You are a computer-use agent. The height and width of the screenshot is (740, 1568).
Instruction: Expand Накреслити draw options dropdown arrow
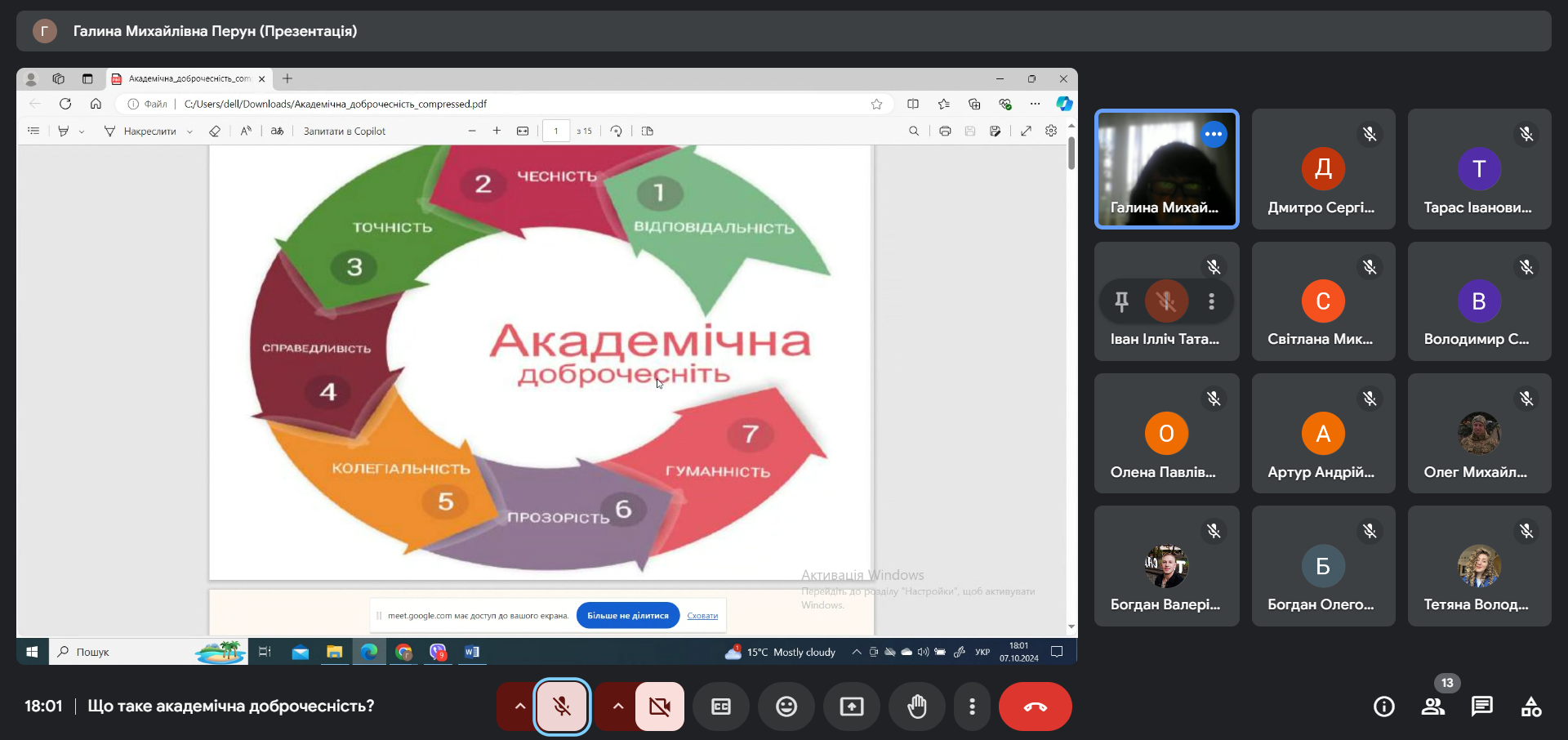pyautogui.click(x=189, y=132)
